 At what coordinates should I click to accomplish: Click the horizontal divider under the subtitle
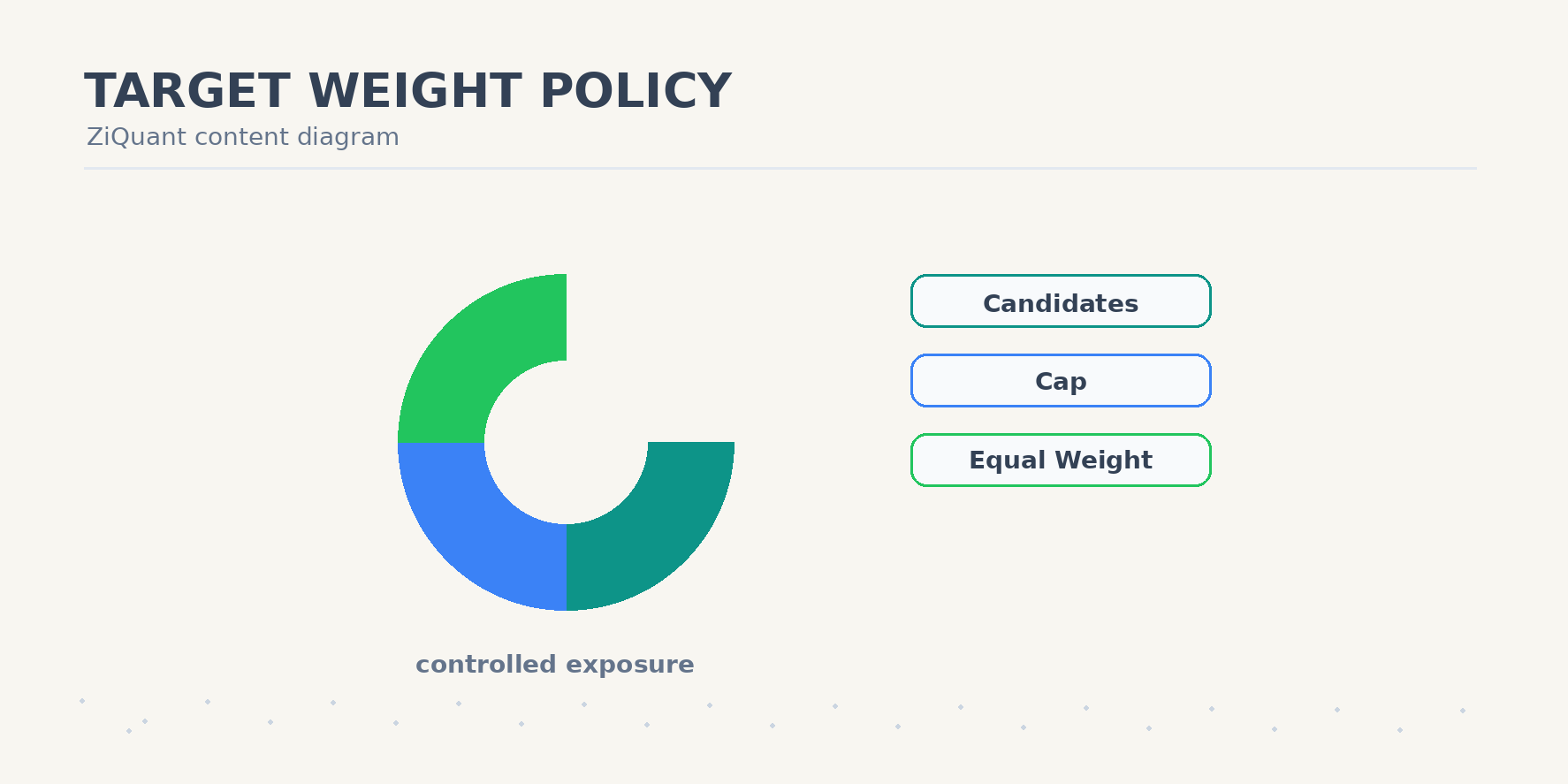780,168
